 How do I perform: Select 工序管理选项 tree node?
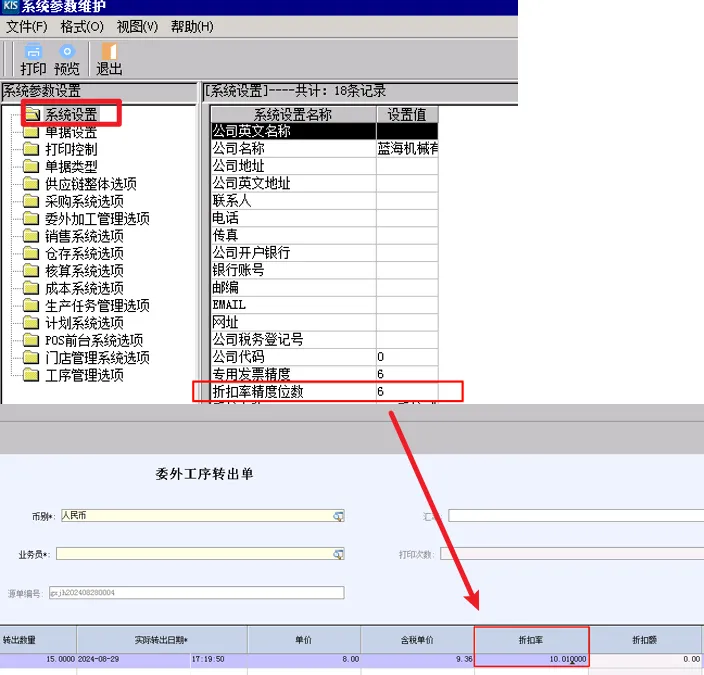[x=84, y=375]
